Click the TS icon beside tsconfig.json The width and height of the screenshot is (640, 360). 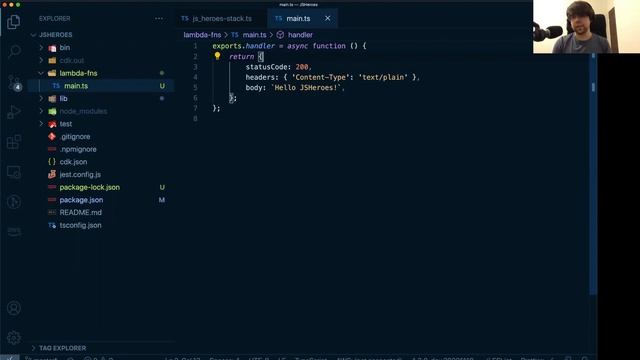click(52, 225)
